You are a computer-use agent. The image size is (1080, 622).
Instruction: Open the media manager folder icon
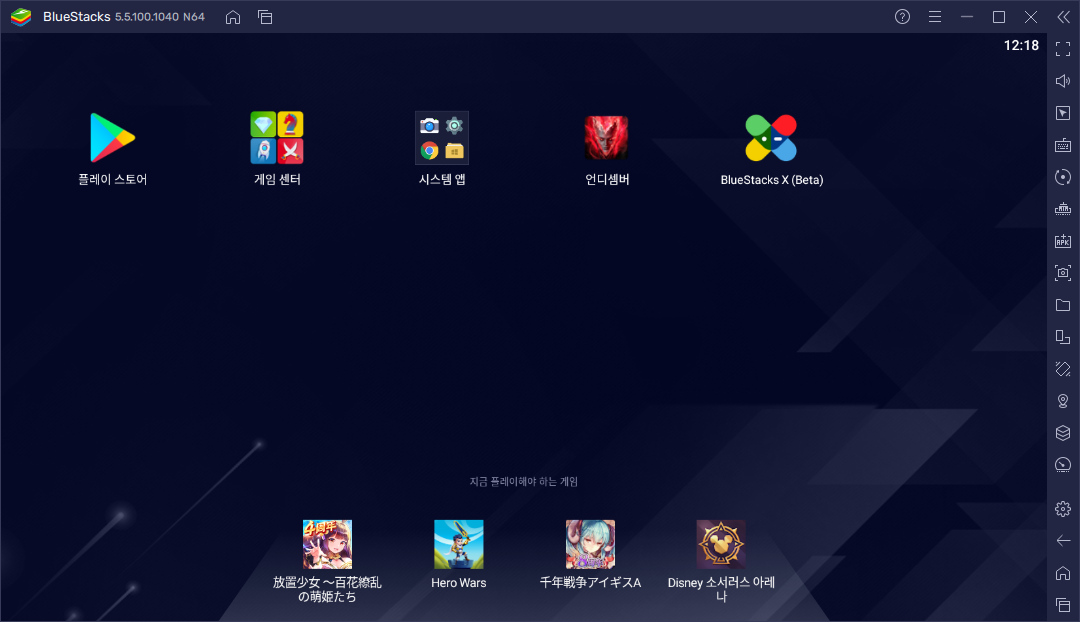tap(1063, 304)
